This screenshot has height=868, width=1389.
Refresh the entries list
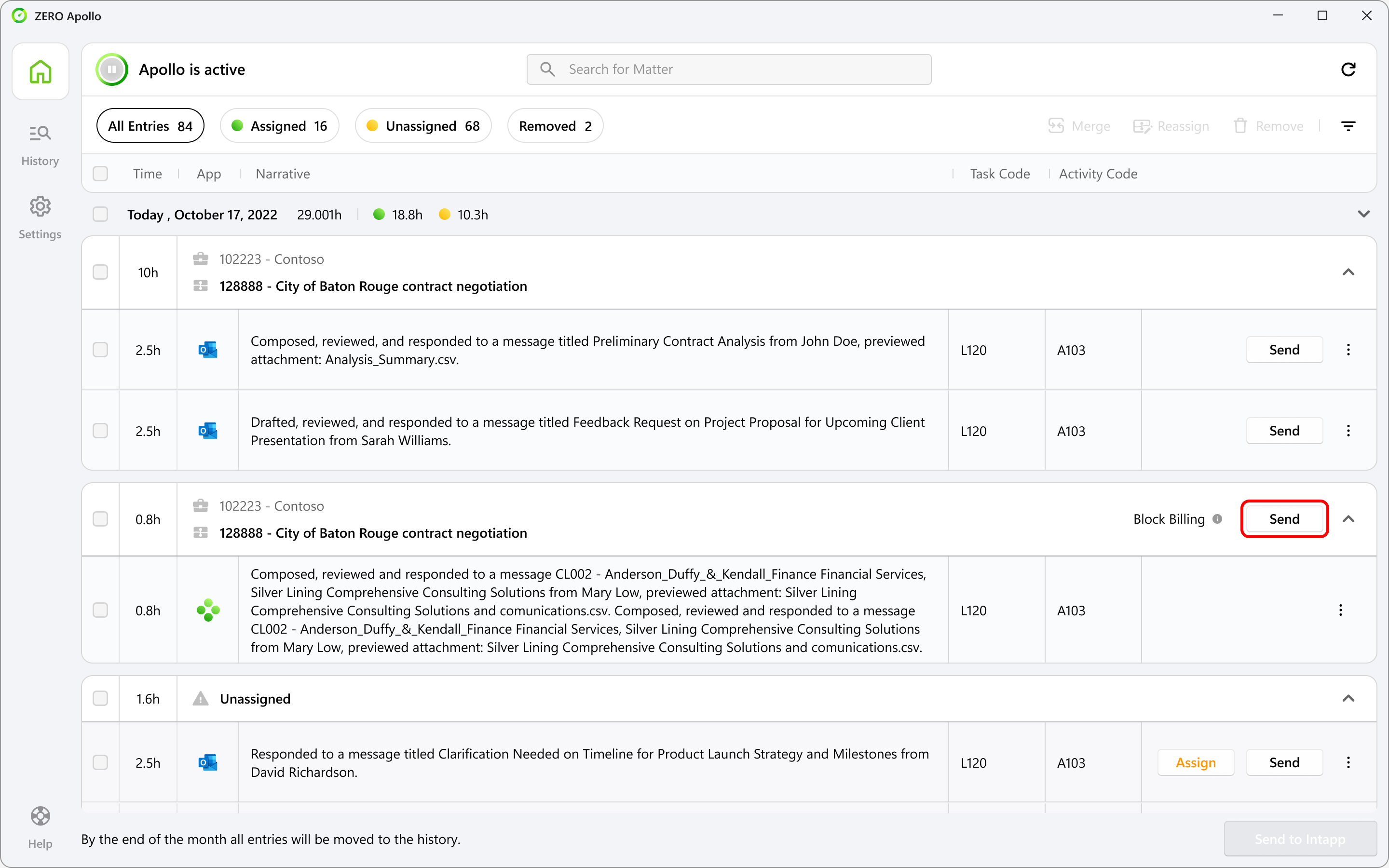1348,69
